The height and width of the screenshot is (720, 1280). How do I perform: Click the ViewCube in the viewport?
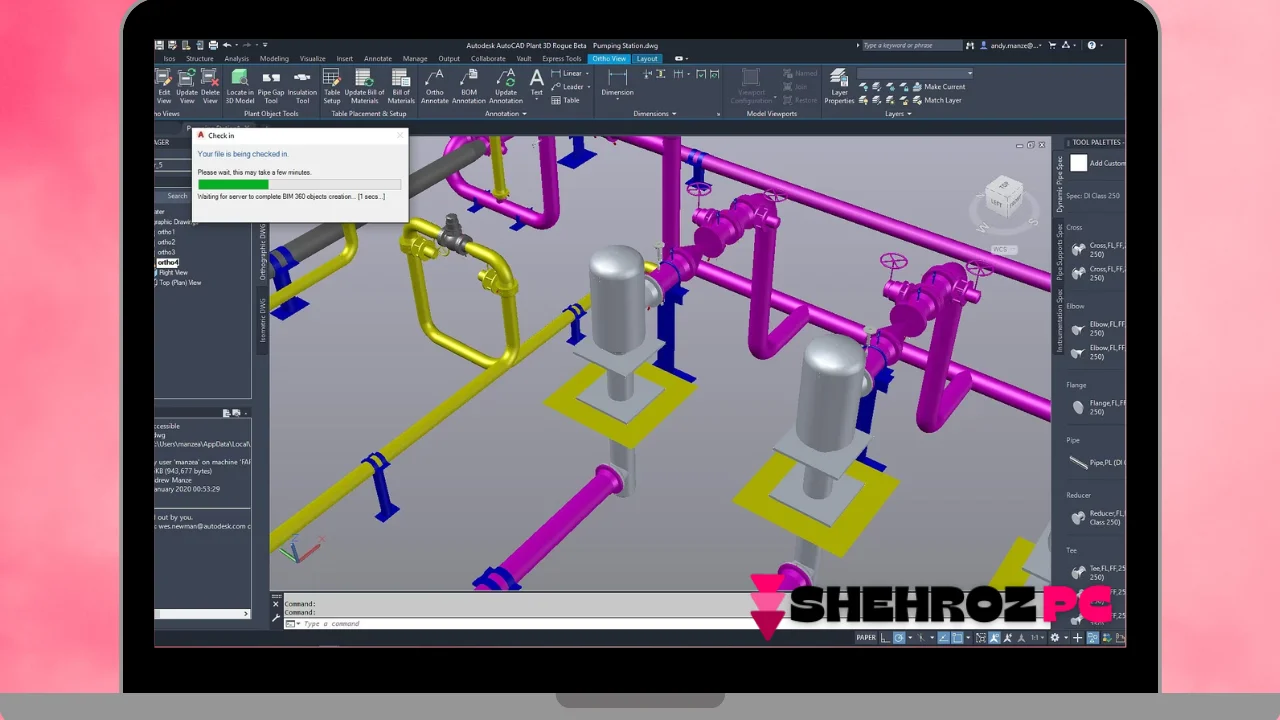1002,199
